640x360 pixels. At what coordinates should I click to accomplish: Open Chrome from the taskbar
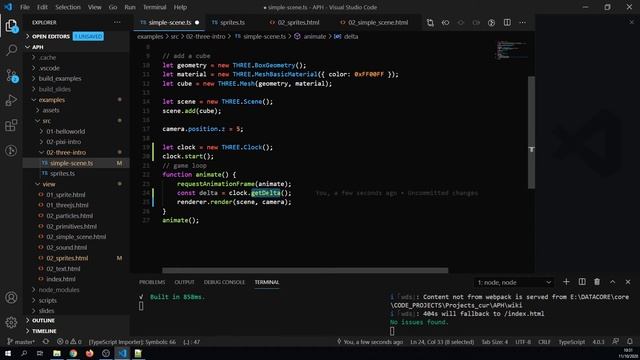(73, 353)
